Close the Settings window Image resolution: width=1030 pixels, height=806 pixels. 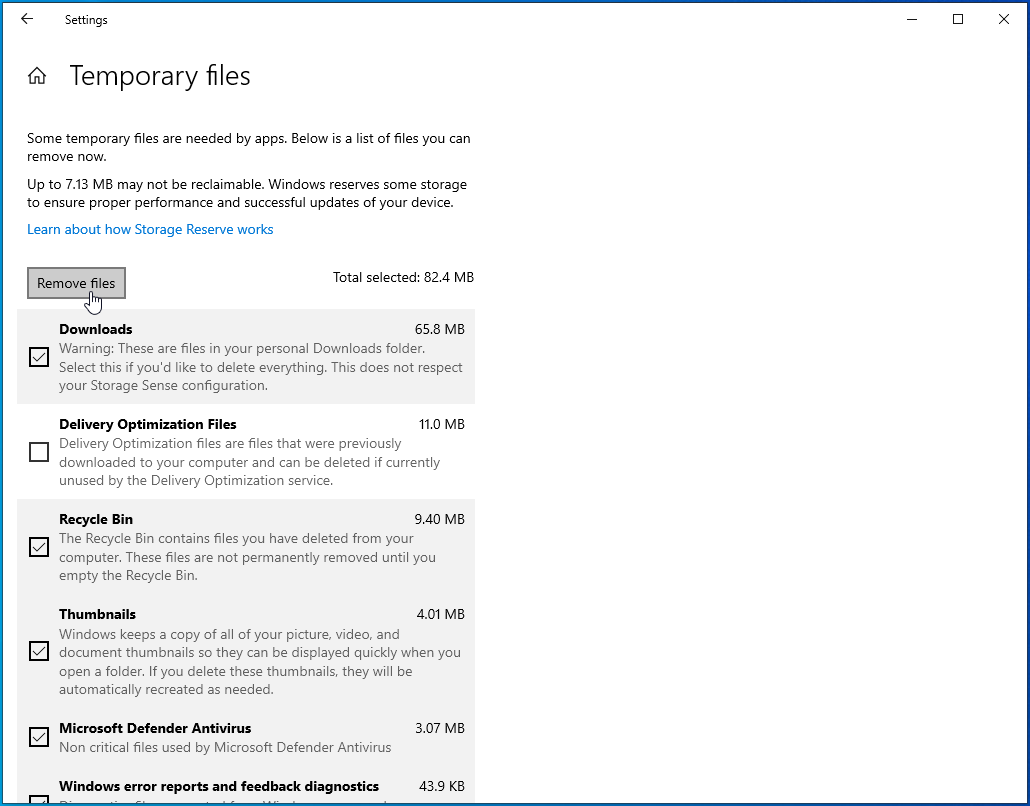pos(1004,19)
